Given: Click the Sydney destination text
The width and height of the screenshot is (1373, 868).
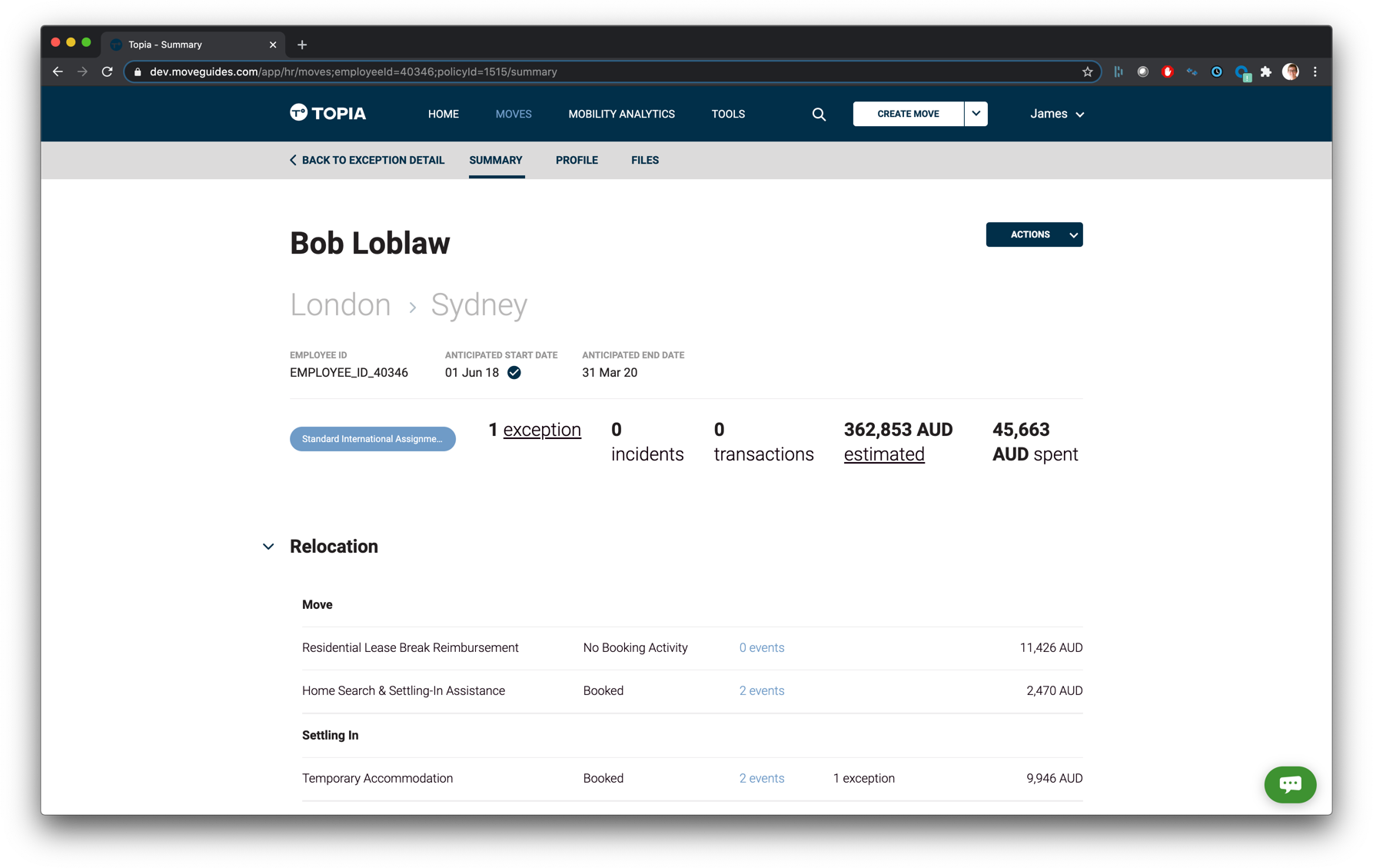Looking at the screenshot, I should (479, 305).
